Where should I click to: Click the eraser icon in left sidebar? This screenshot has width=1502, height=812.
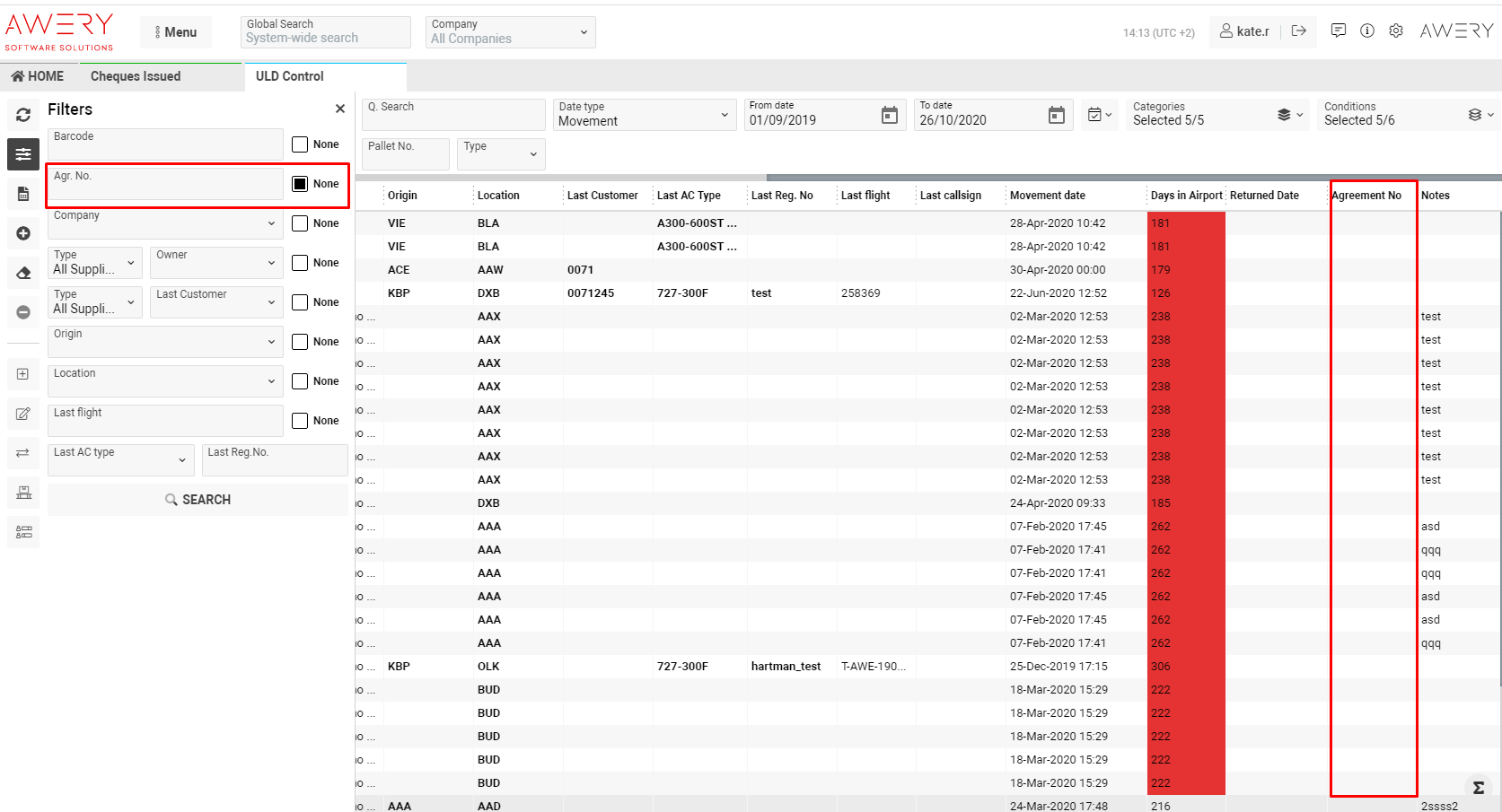pos(23,273)
